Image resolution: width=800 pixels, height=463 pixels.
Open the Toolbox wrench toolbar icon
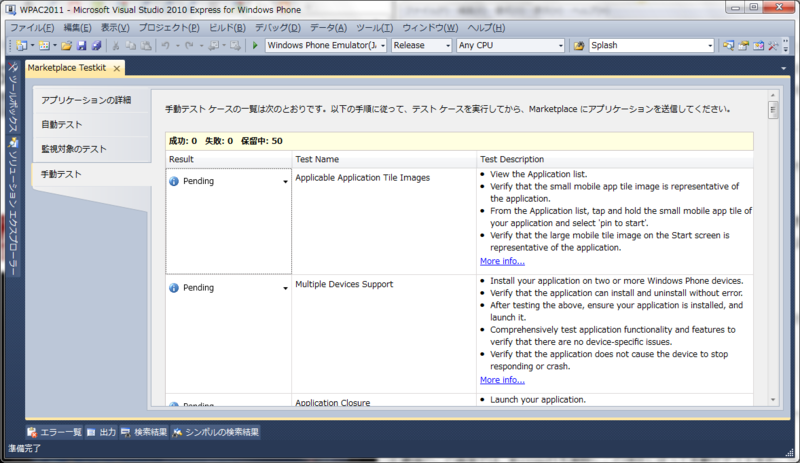(773, 45)
